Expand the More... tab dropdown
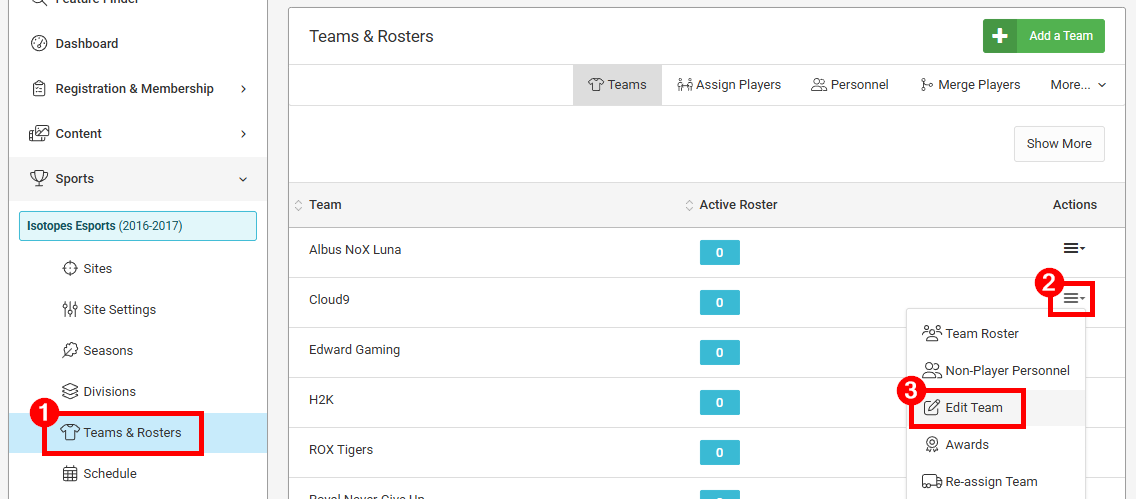Viewport: 1136px width, 499px height. click(1078, 85)
